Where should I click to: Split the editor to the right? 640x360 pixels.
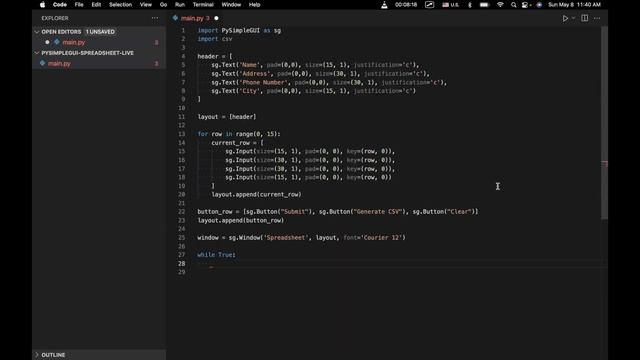584,18
